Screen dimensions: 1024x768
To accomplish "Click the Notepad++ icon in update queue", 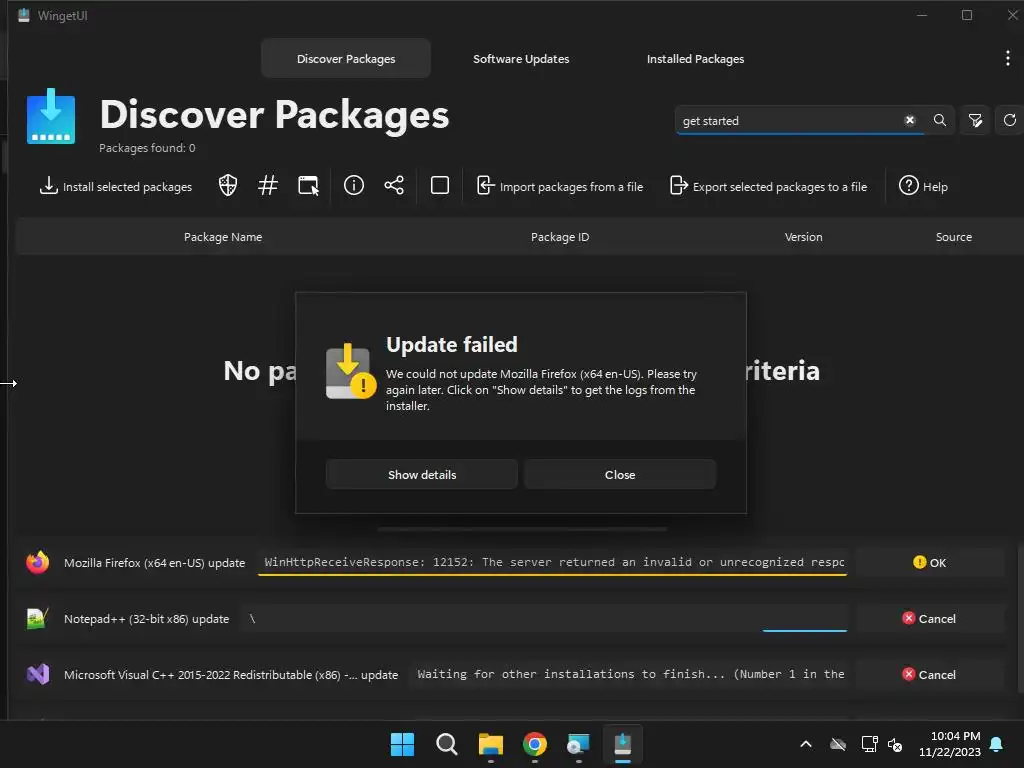I will (x=37, y=618).
